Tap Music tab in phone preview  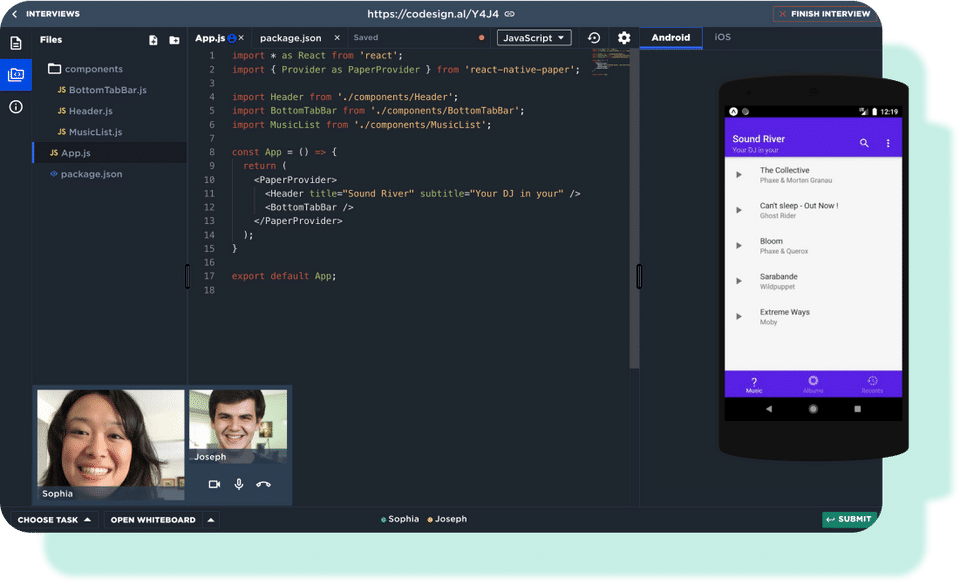(754, 384)
